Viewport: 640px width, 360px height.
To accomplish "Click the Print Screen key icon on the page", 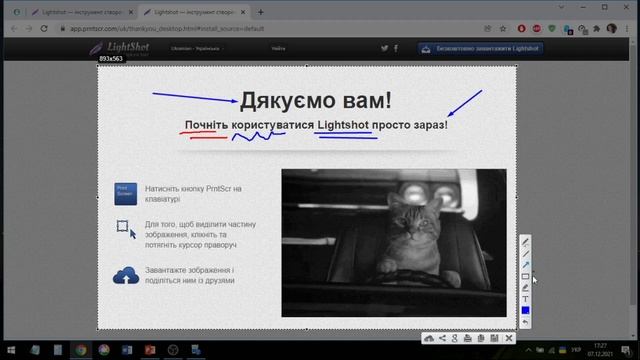I will pyautogui.click(x=126, y=194).
